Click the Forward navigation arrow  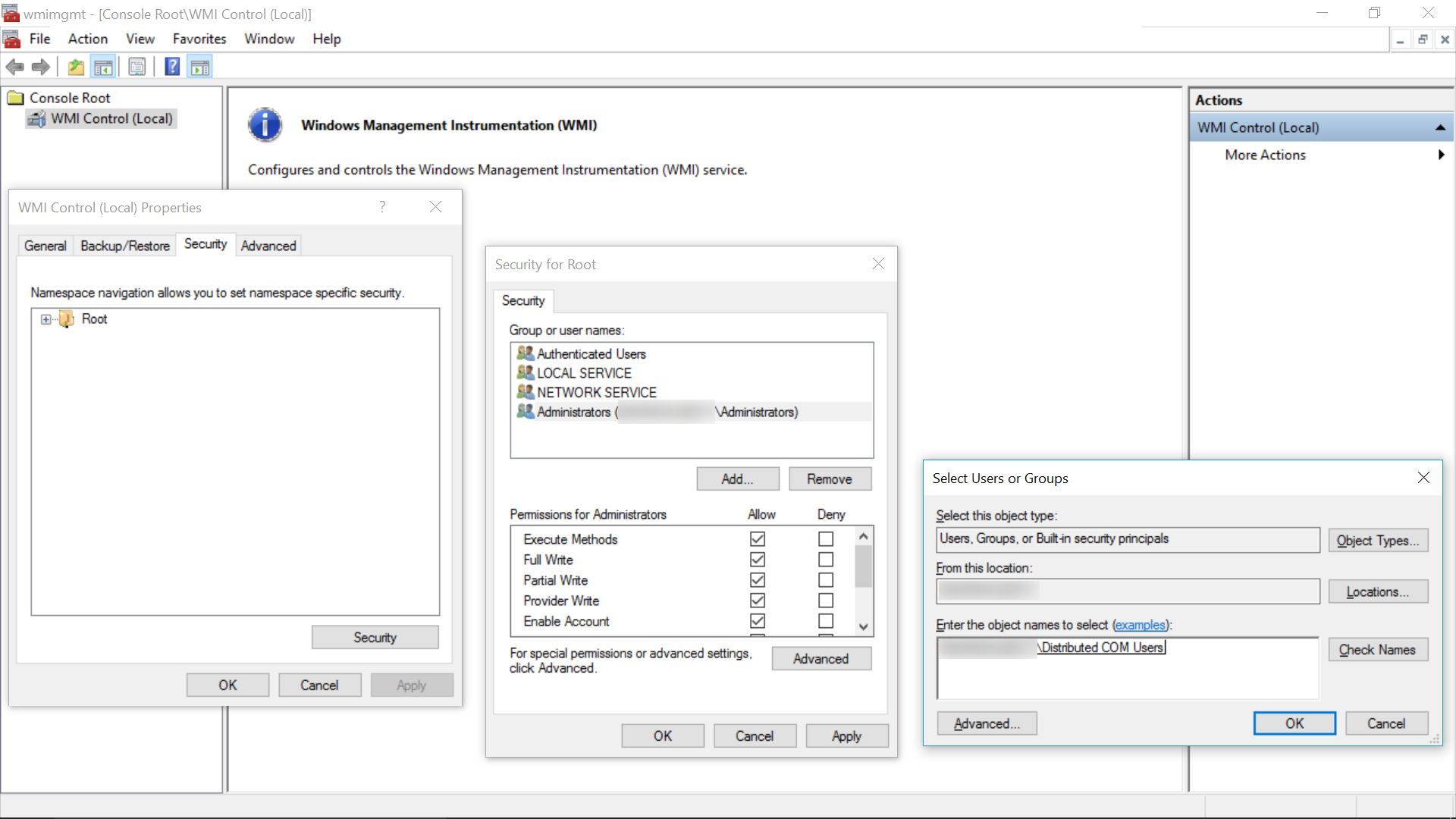pyautogui.click(x=40, y=67)
